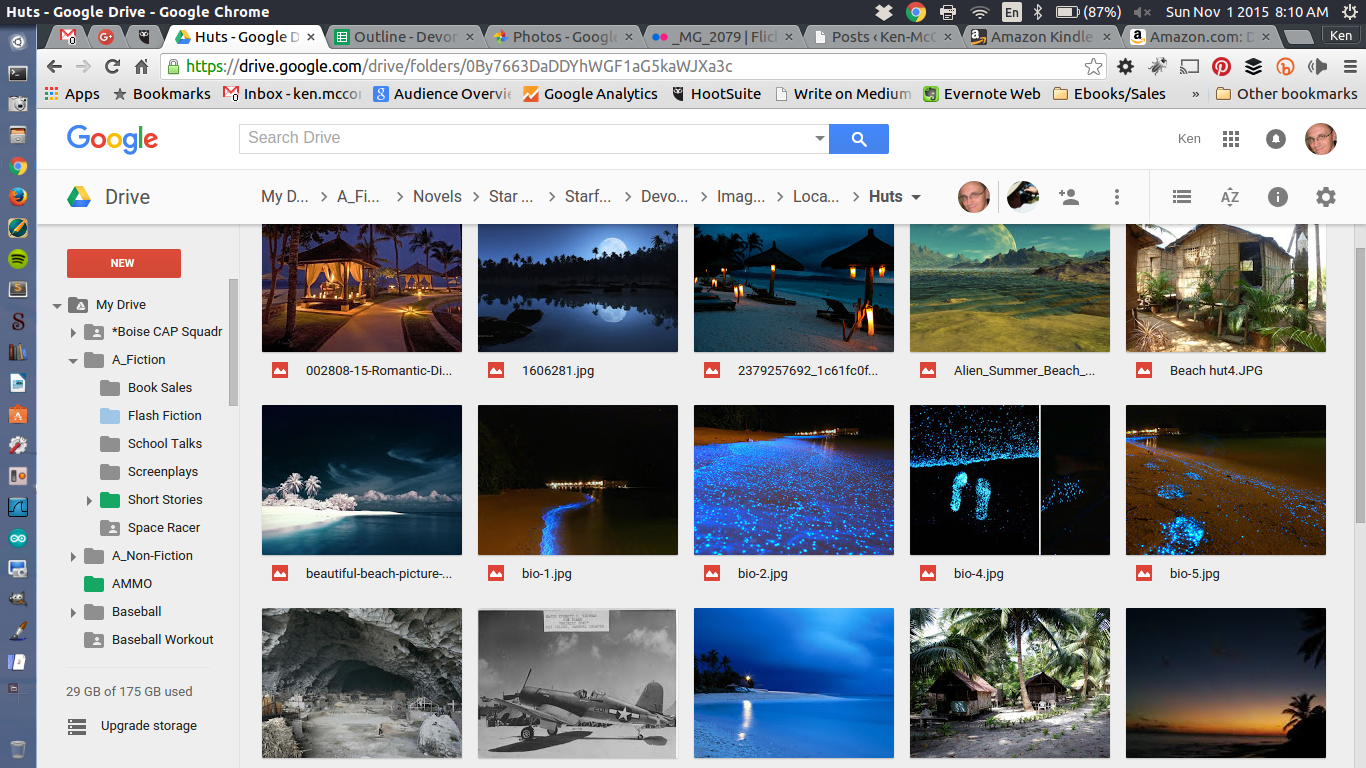Image resolution: width=1366 pixels, height=768 pixels.
Task: Open the Drive settings gear
Action: coord(1326,197)
